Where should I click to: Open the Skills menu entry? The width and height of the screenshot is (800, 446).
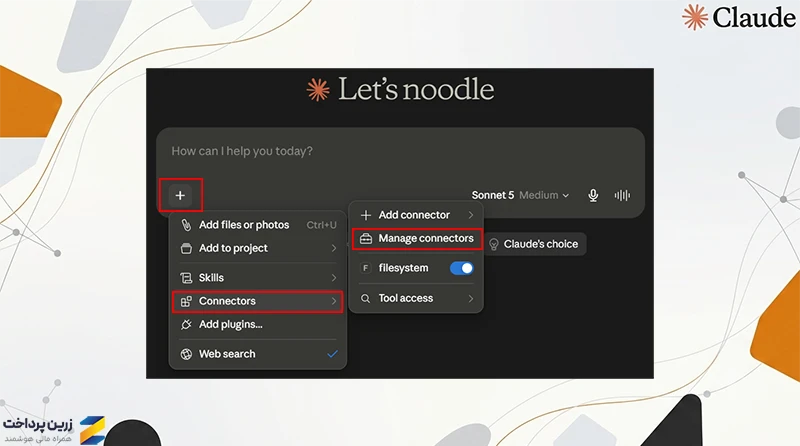258,278
